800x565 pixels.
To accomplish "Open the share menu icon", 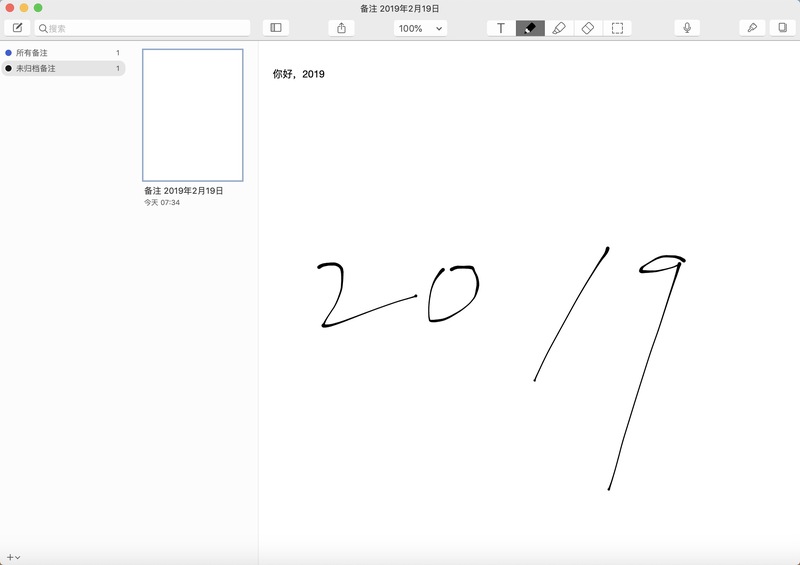I will pyautogui.click(x=341, y=28).
